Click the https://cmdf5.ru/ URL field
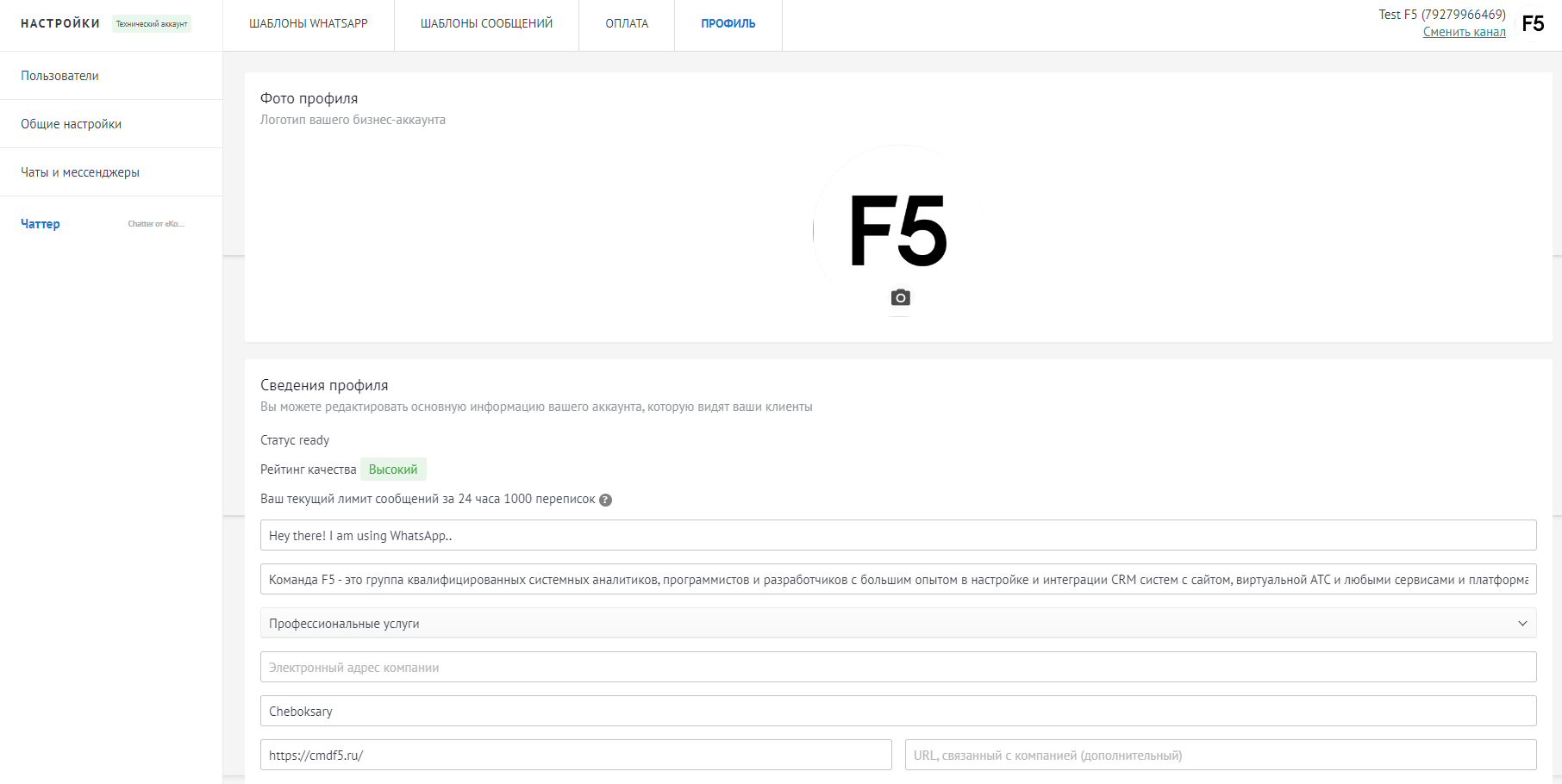The height and width of the screenshot is (784, 1562). pos(576,755)
